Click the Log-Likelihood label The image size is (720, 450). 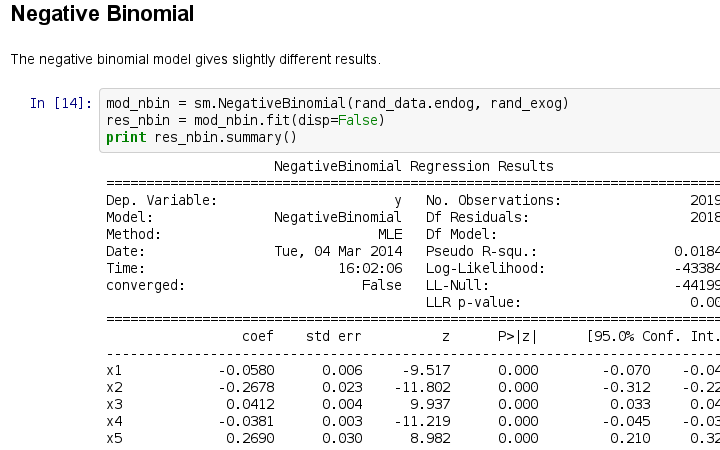click(x=484, y=268)
